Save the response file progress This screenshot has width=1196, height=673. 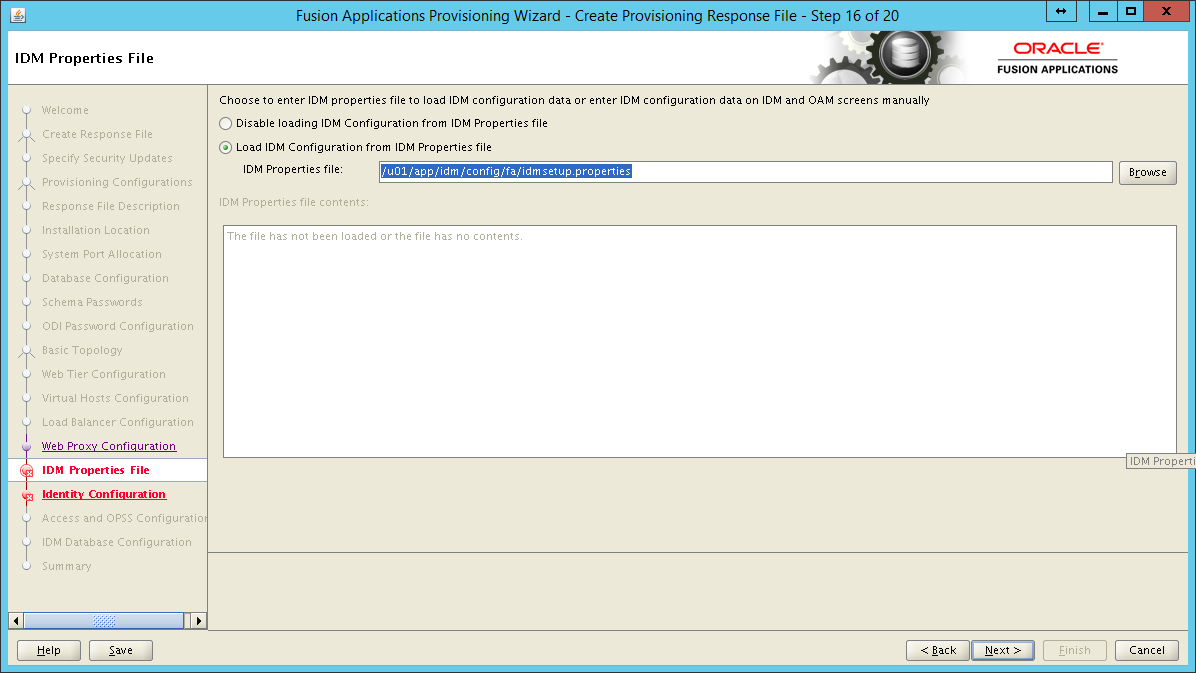click(x=121, y=650)
